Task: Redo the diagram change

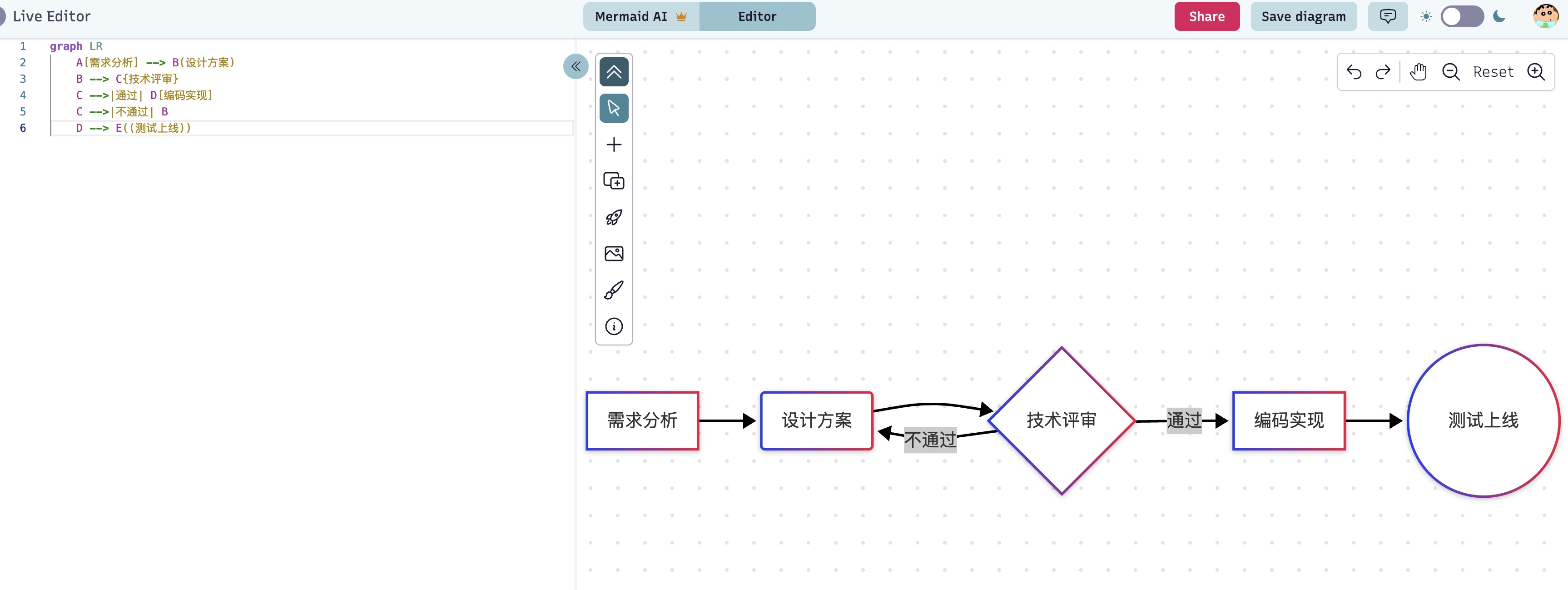Action: 1383,72
